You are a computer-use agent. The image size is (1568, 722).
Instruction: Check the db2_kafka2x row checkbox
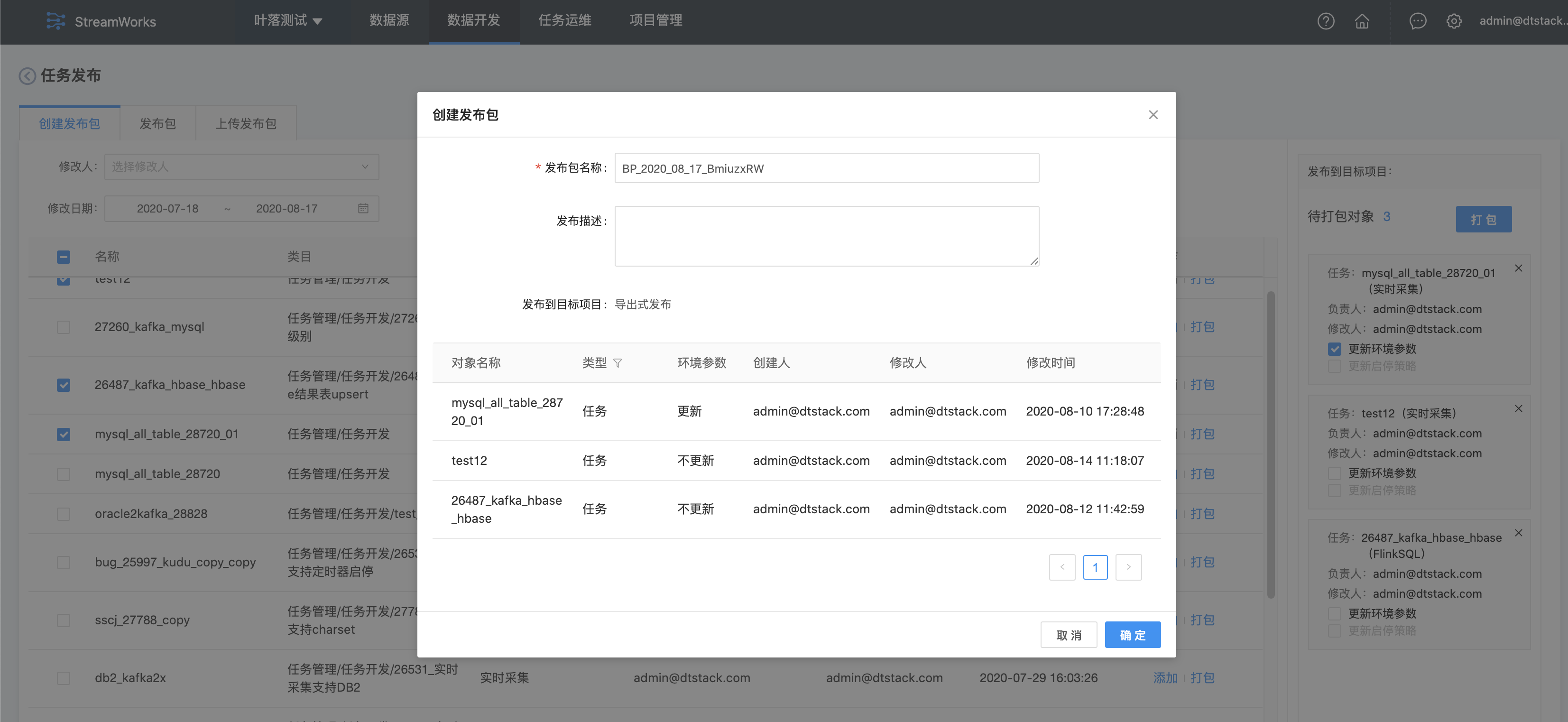63,677
